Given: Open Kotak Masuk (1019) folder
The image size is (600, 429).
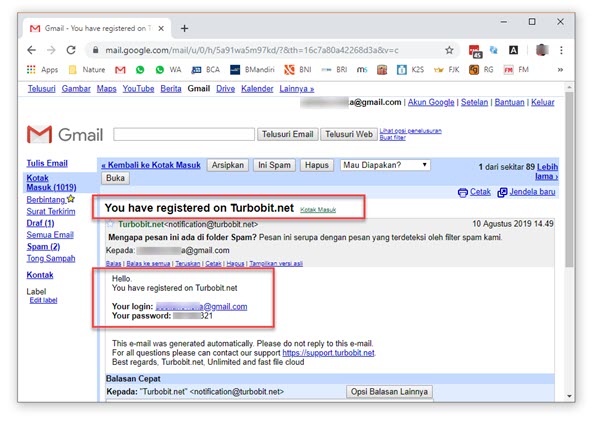Looking at the screenshot, I should tap(51, 183).
